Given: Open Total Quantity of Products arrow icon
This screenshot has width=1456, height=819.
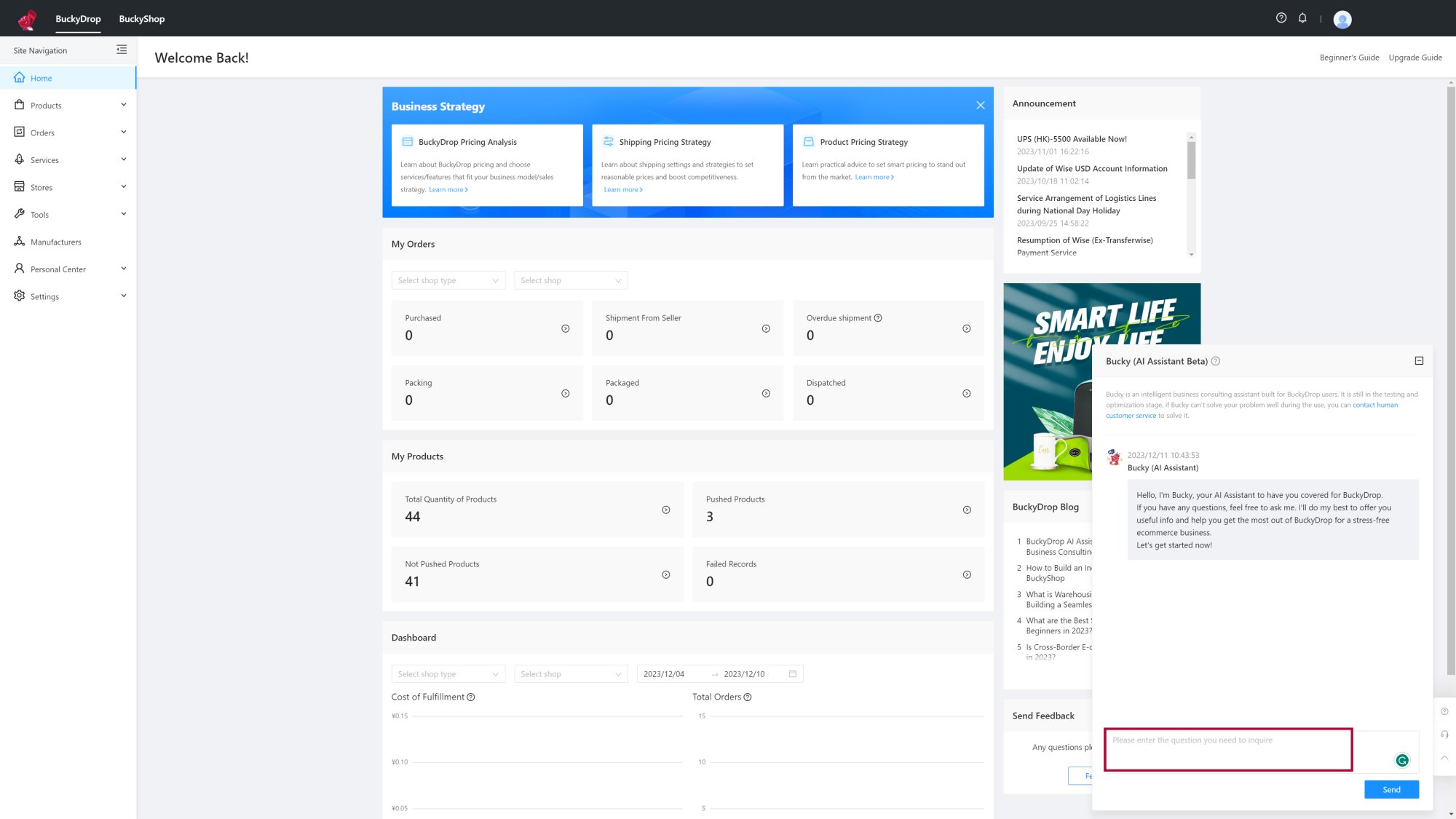Looking at the screenshot, I should click(x=666, y=510).
